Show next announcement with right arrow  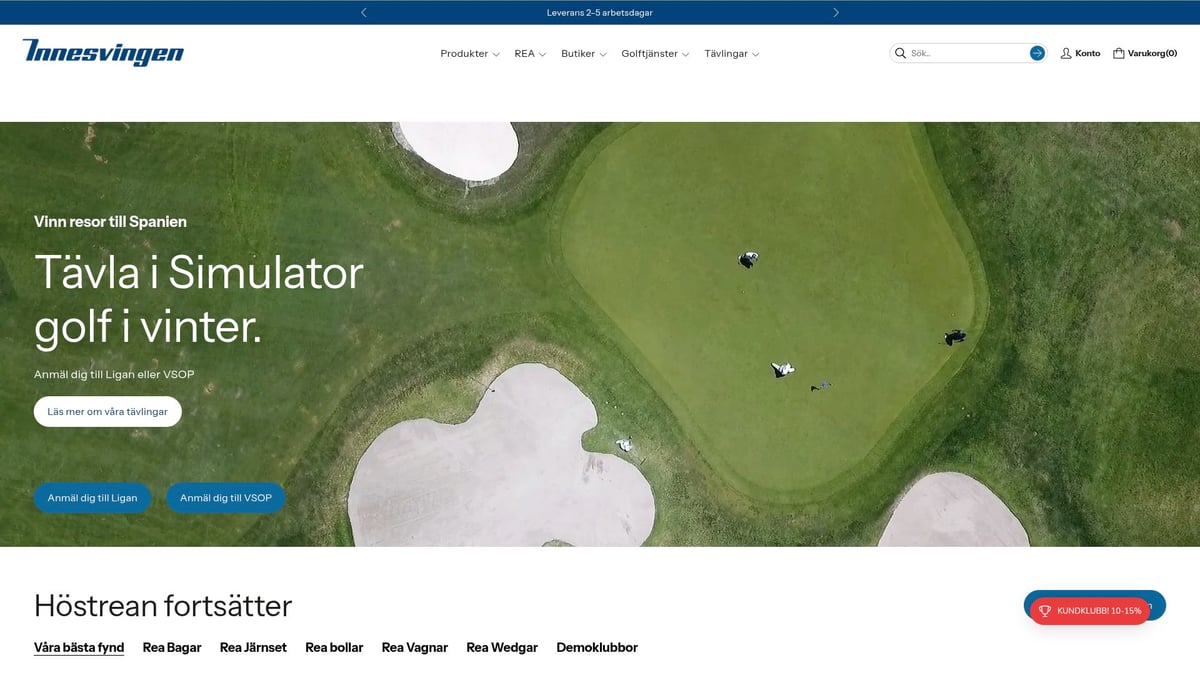[836, 13]
